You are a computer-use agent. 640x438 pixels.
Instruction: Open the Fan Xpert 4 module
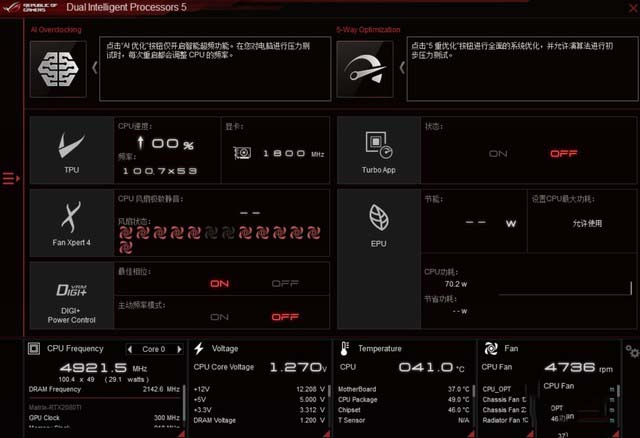click(71, 223)
